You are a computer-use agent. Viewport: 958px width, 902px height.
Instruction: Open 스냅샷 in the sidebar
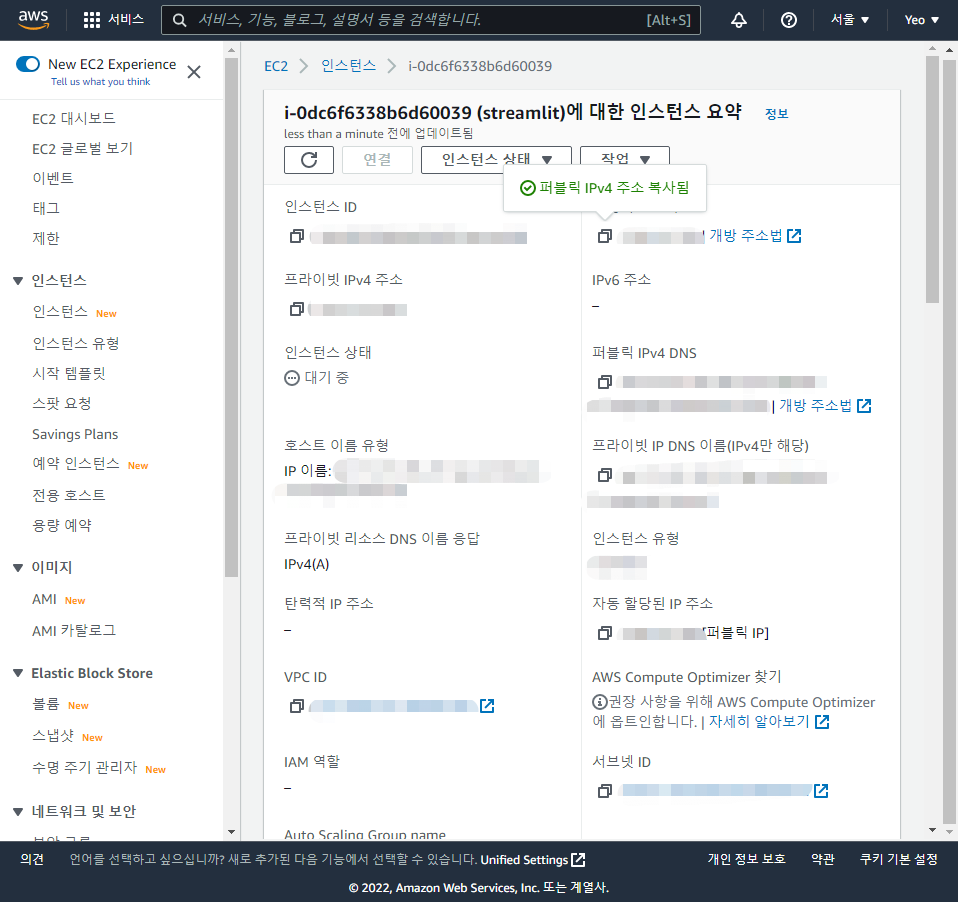click(53, 736)
